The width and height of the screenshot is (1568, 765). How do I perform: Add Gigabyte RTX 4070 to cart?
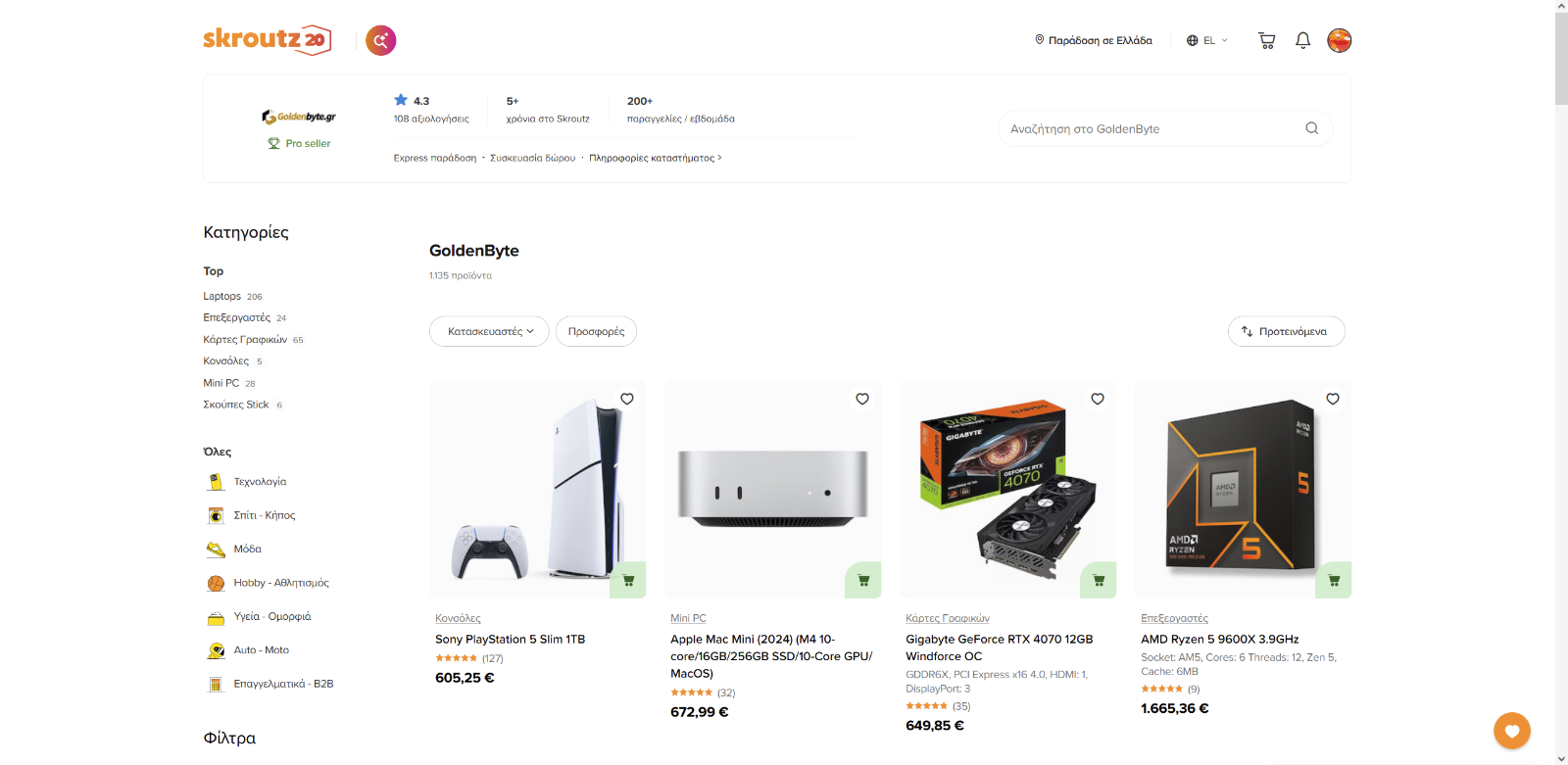click(x=1099, y=580)
